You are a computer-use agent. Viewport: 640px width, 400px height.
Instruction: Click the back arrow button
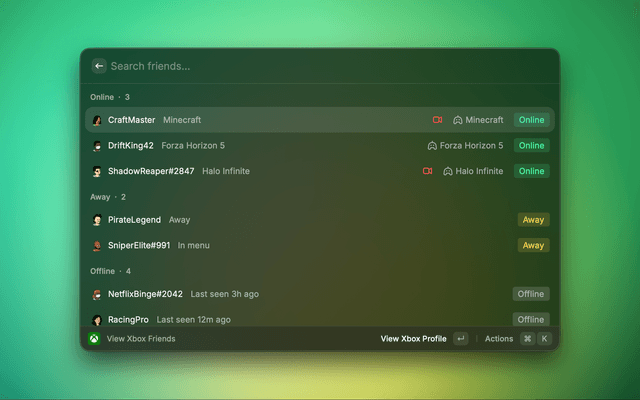point(99,66)
